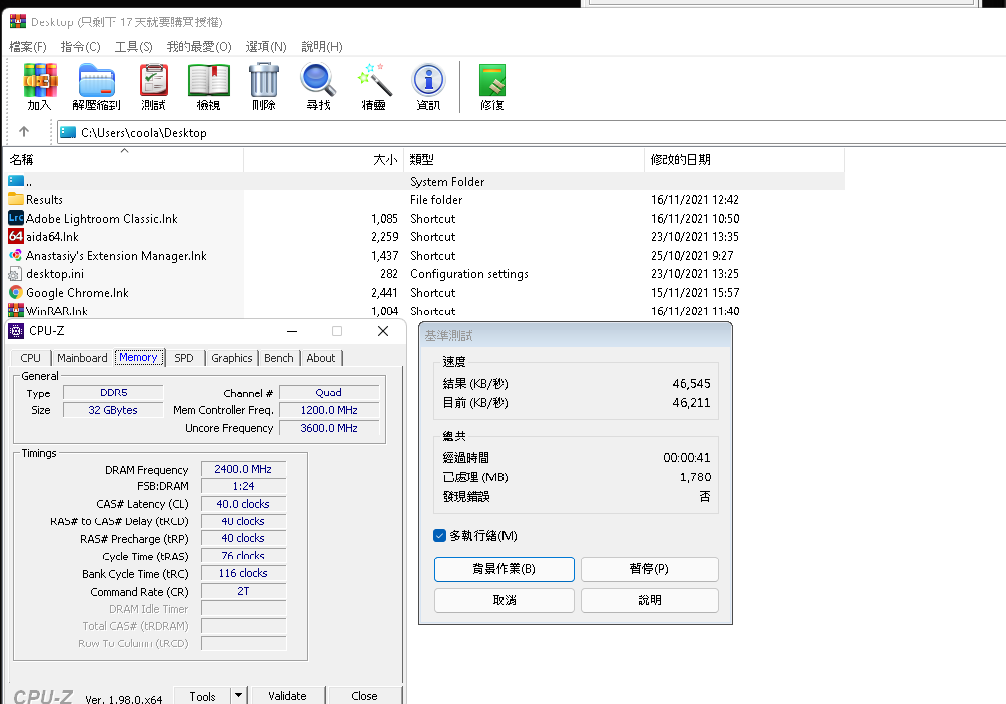This screenshot has width=1006, height=704.
Task: Click the Channel # value Quad
Action: pos(329,392)
